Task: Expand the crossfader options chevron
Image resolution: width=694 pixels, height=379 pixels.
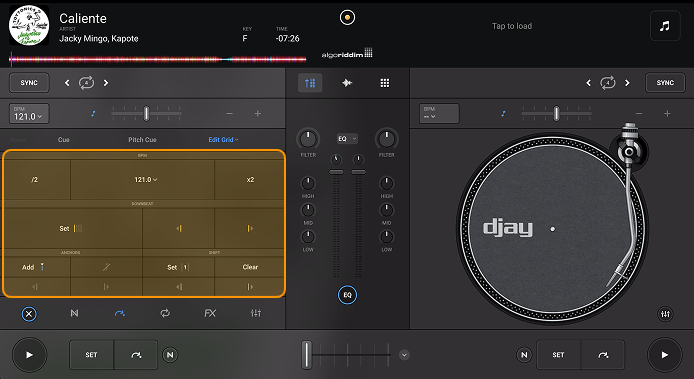Action: pos(404,355)
